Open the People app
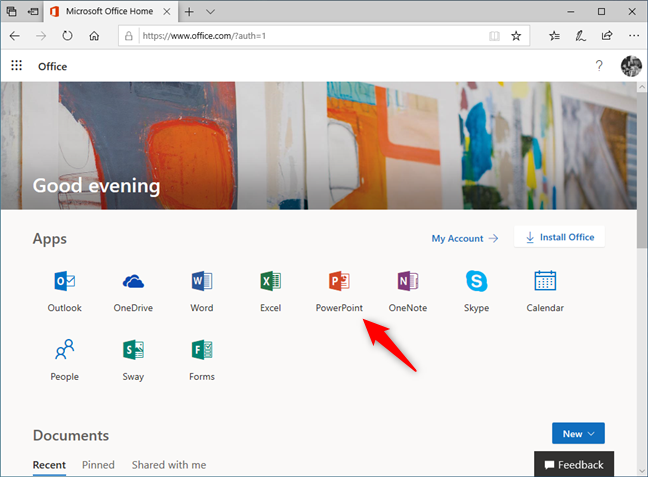Screen dimensions: 648x477 (x=65, y=352)
